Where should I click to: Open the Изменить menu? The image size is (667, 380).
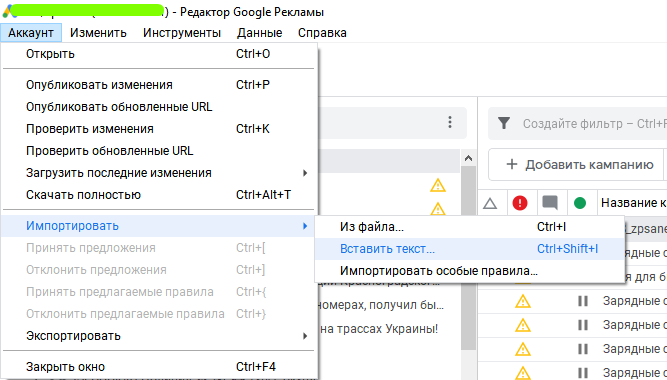point(98,33)
